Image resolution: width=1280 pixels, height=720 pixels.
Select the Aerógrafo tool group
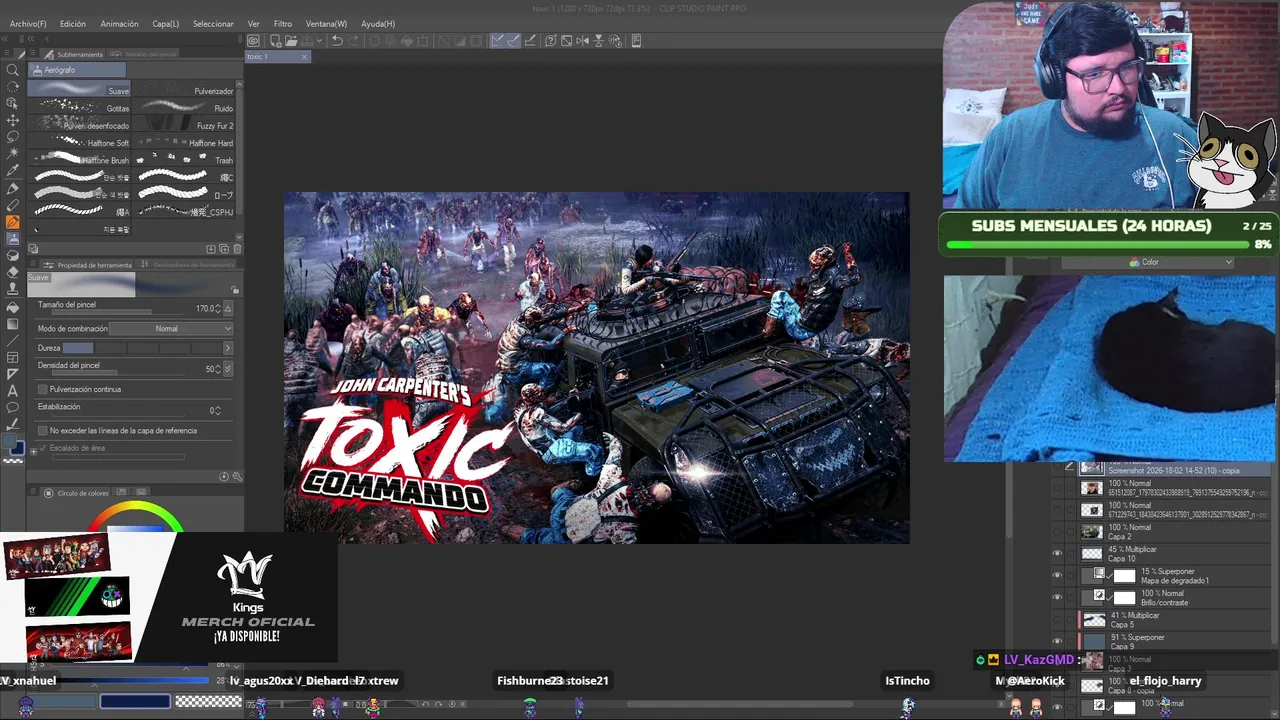point(77,70)
